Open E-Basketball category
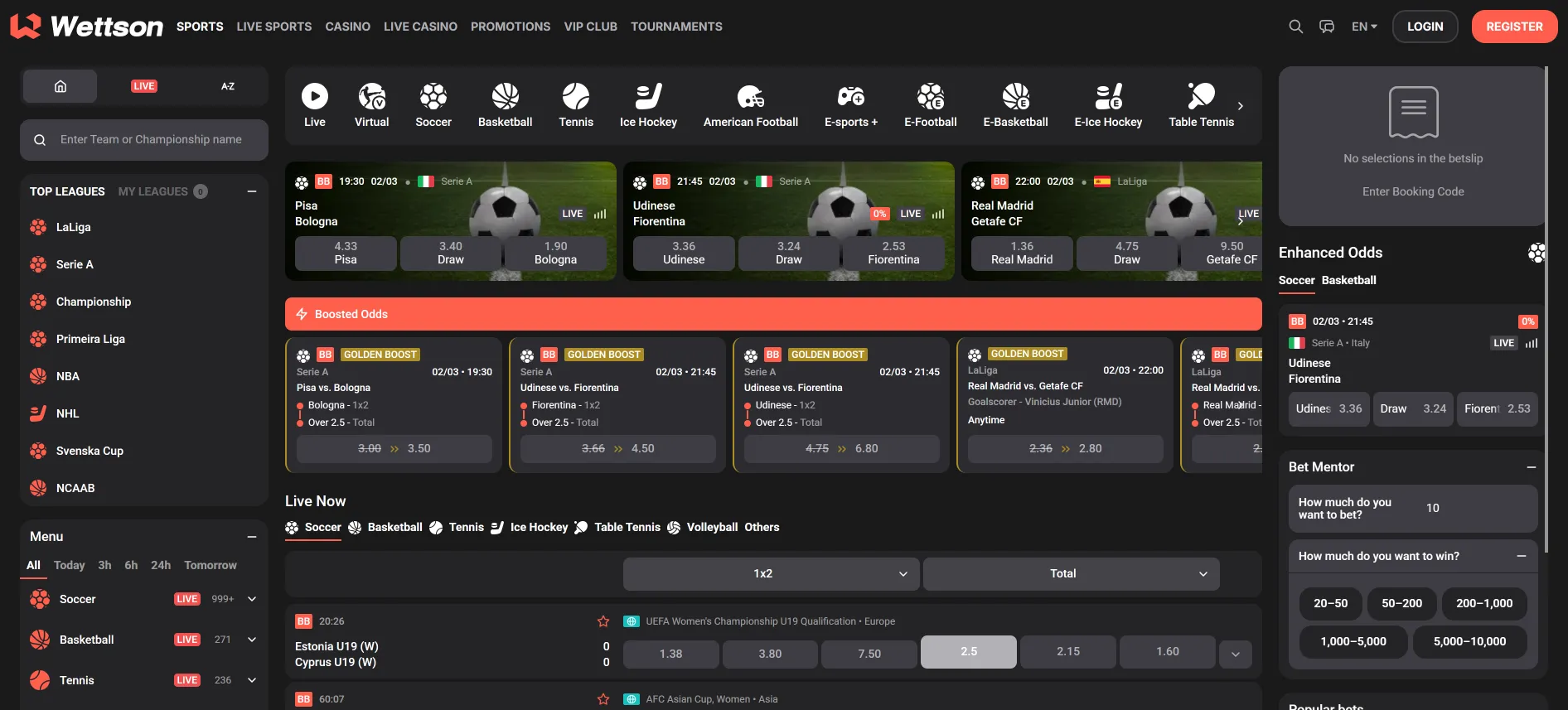Viewport: 1568px width, 710px height. coord(1015,105)
